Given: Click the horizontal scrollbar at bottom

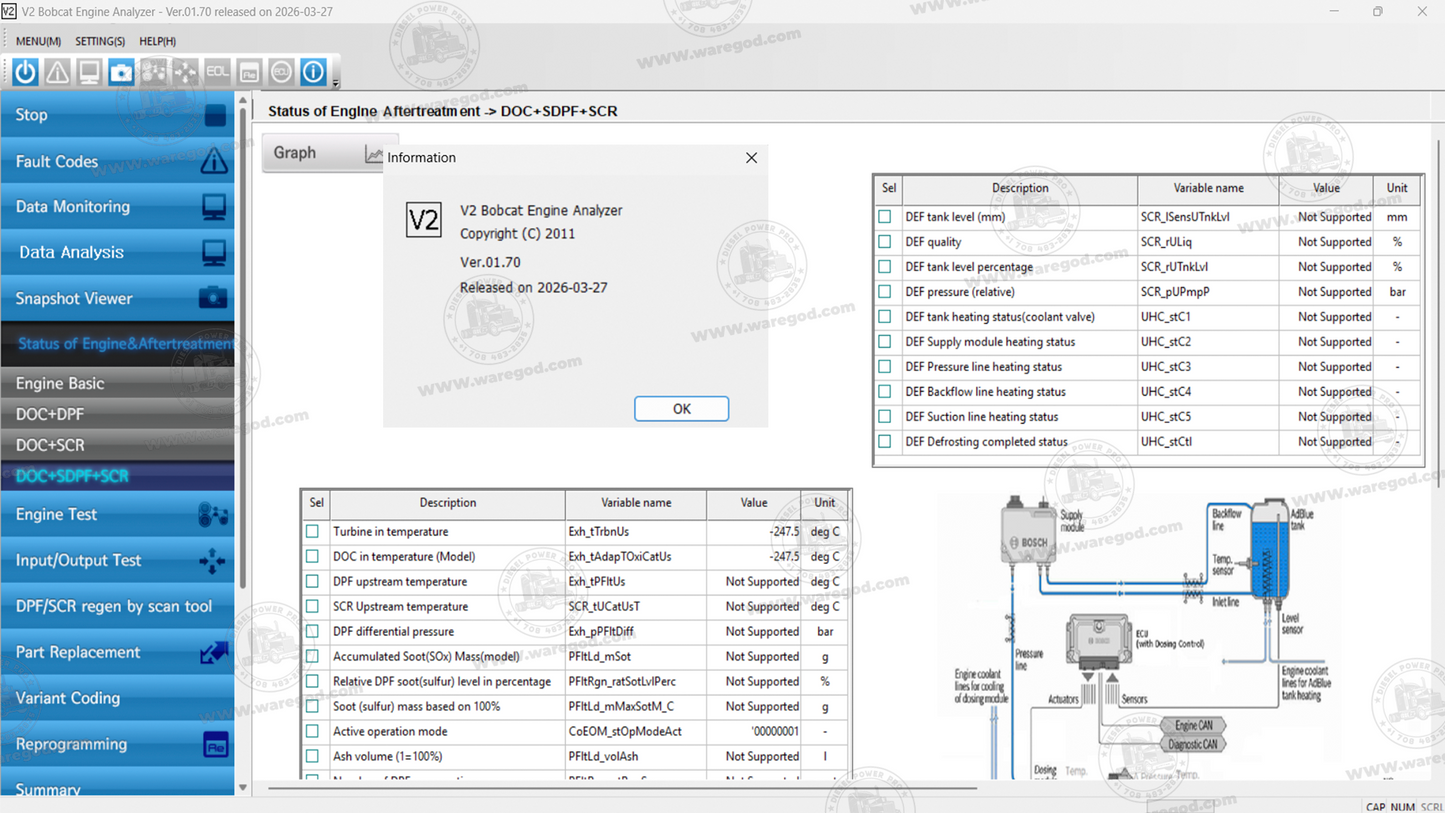Looking at the screenshot, I should pos(622,789).
